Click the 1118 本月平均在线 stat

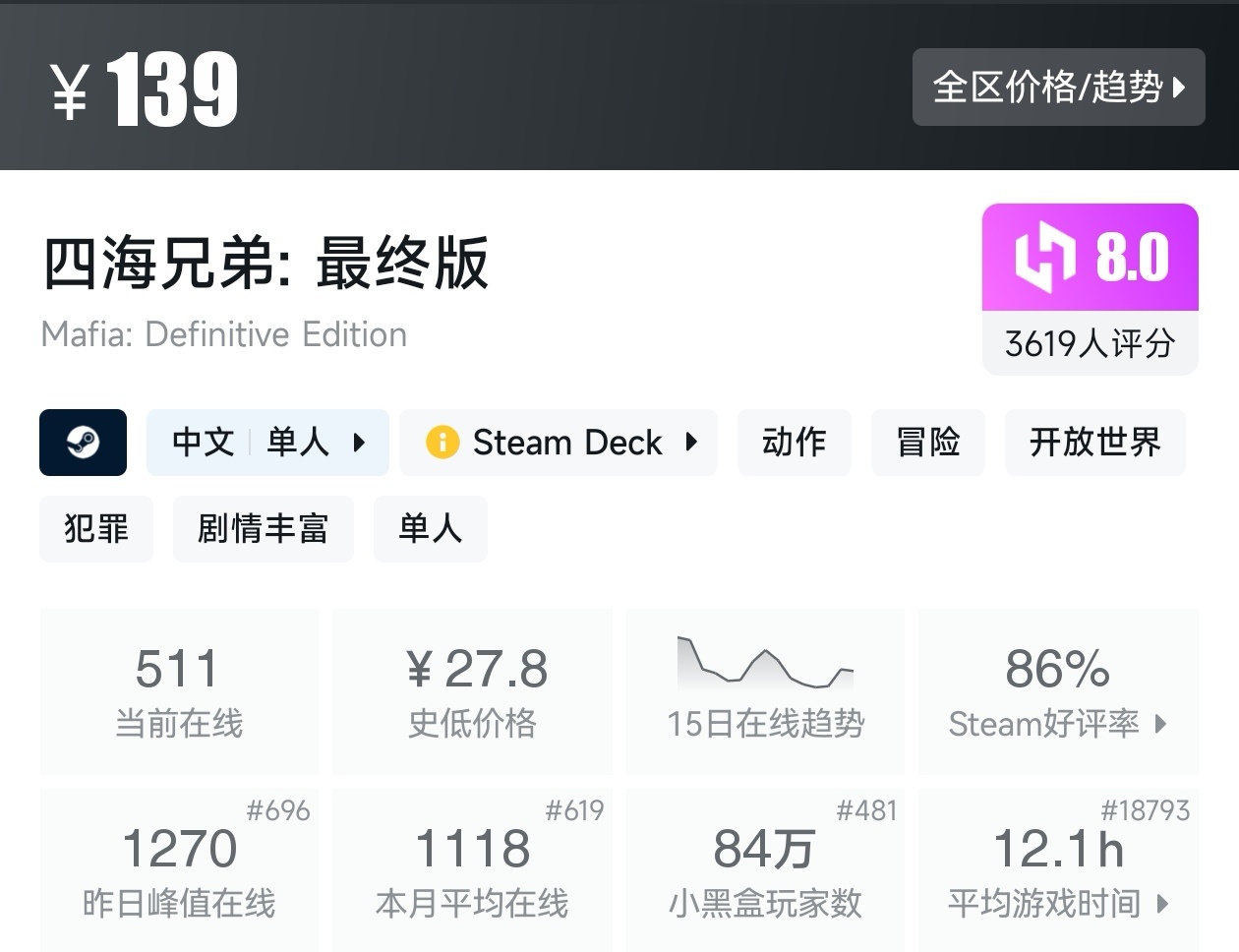pos(473,870)
